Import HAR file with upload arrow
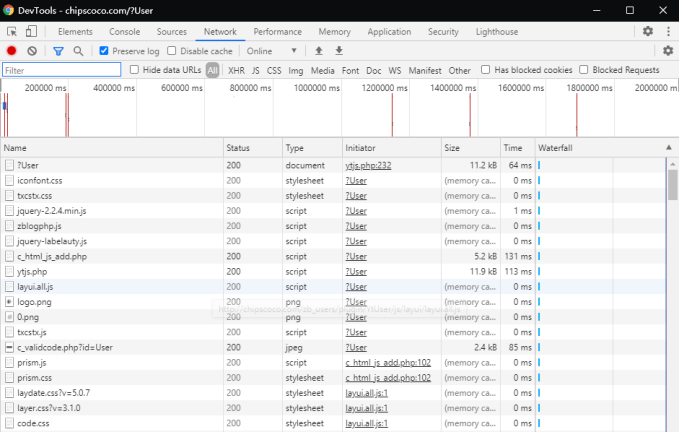Image resolution: width=680 pixels, height=432 pixels. [x=319, y=51]
